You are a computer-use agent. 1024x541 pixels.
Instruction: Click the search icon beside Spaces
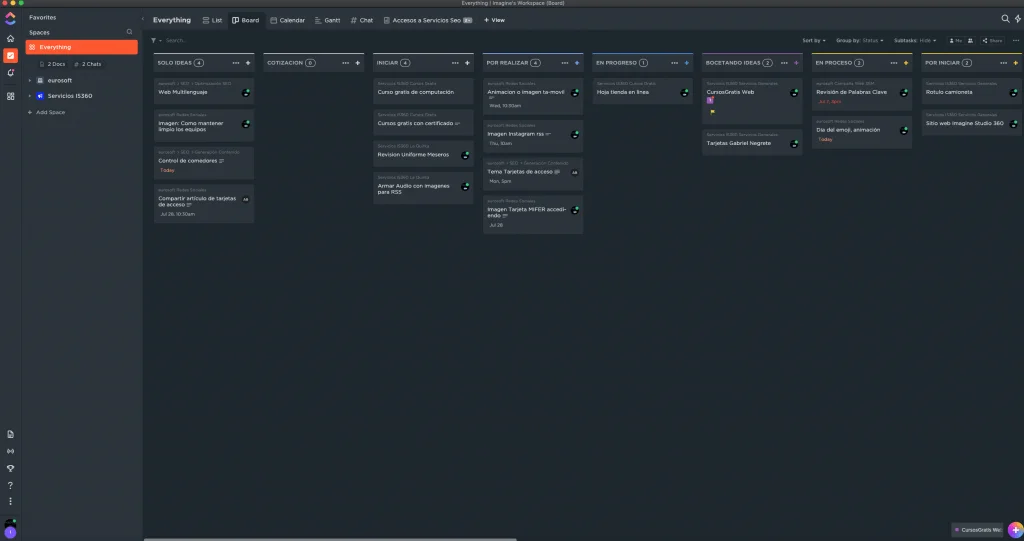129,32
